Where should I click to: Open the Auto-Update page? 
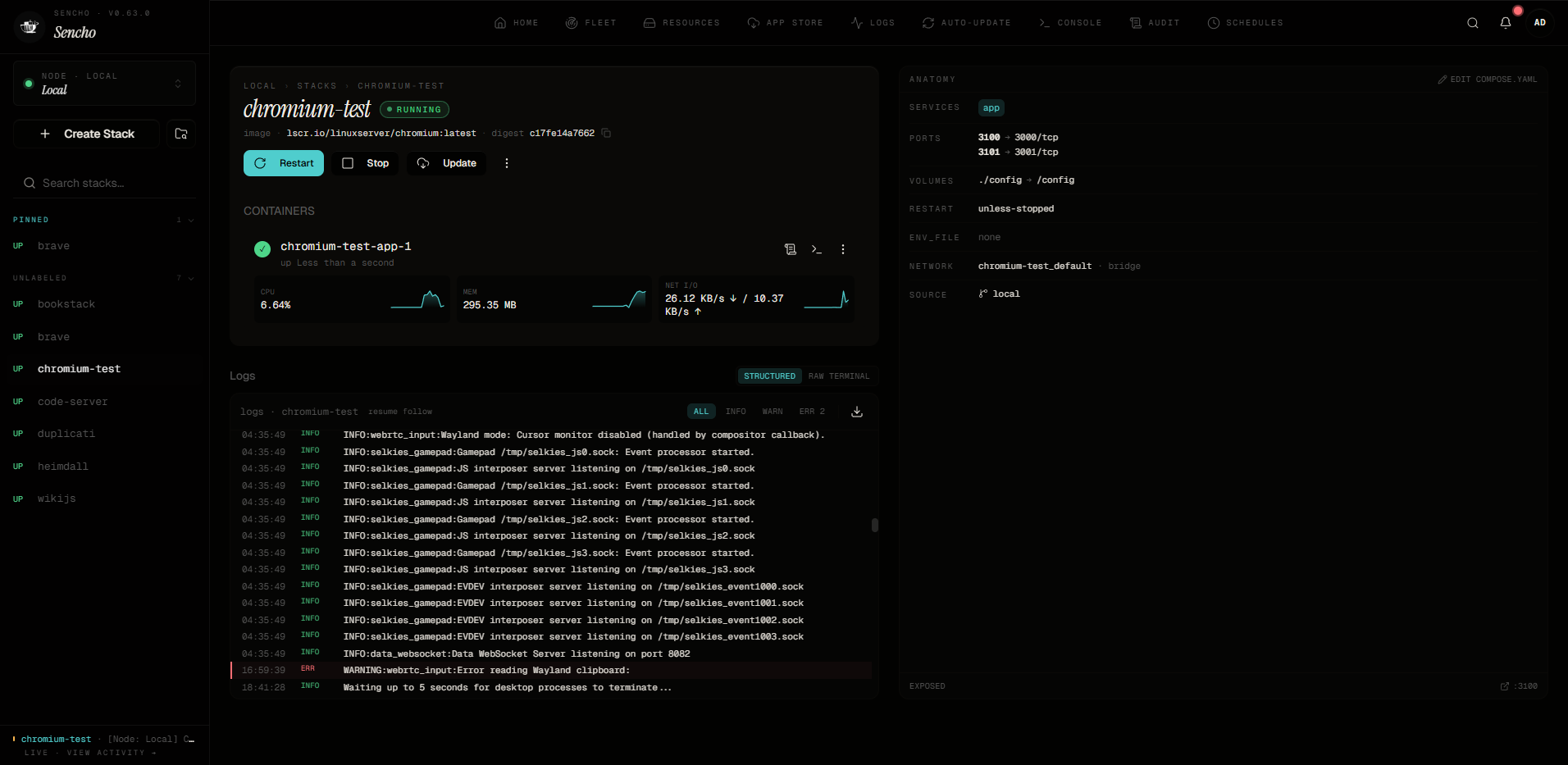pyautogui.click(x=967, y=23)
